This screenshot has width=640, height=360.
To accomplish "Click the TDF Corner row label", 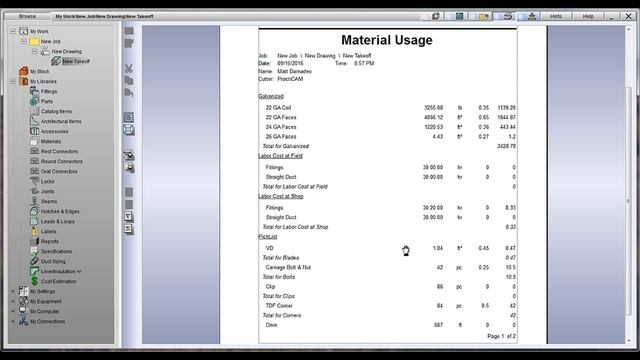I will [279, 306].
